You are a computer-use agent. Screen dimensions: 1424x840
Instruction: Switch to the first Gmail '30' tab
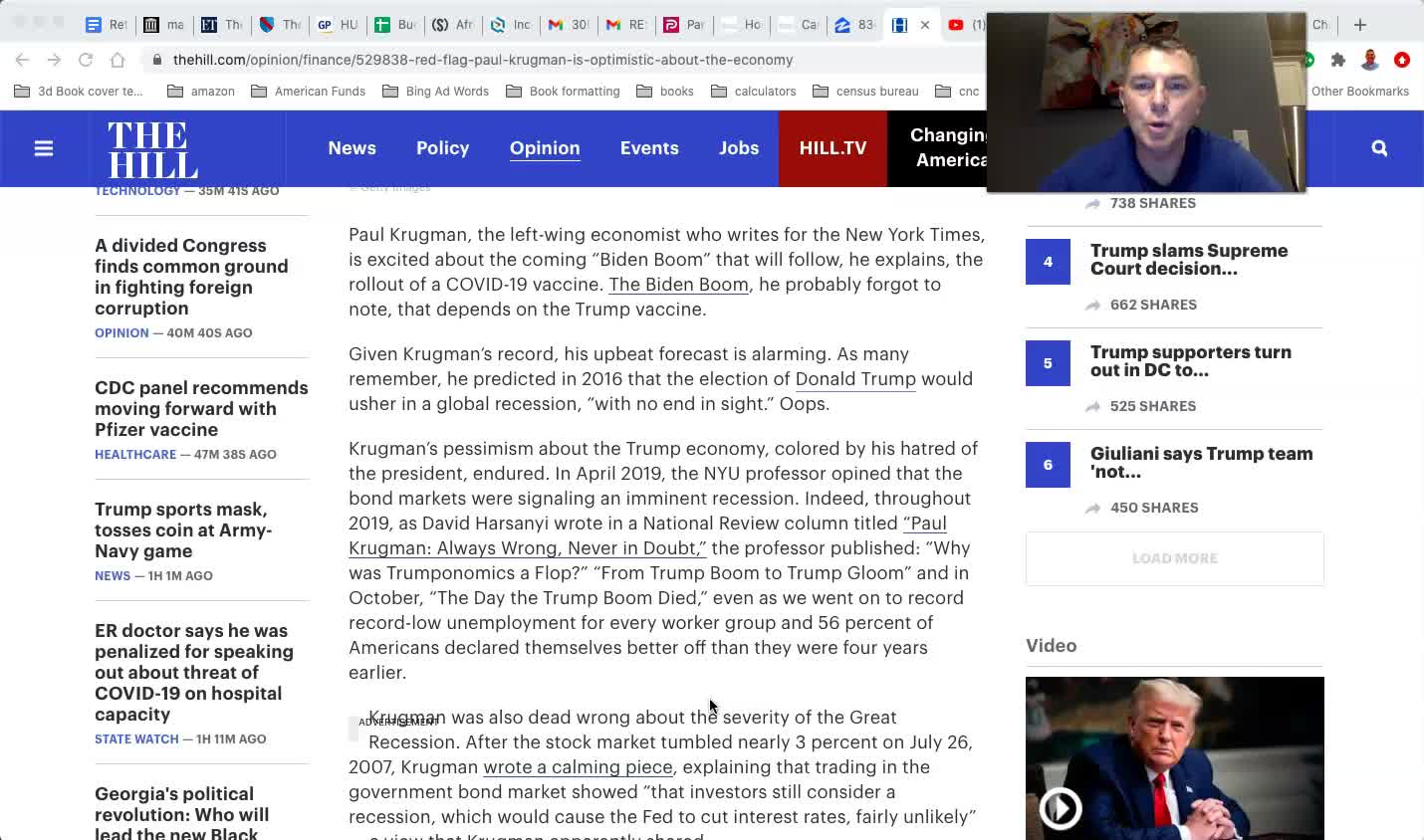pyautogui.click(x=568, y=25)
